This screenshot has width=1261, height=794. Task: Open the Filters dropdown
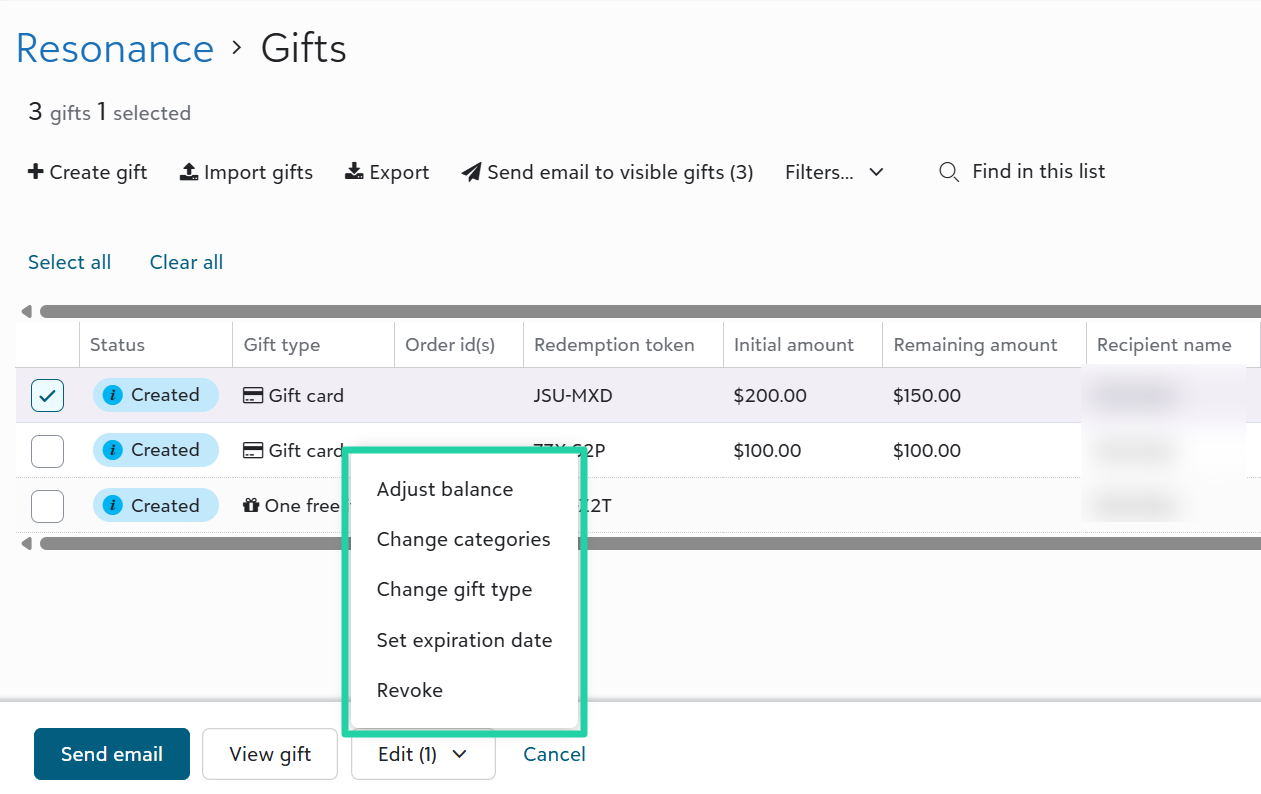pos(834,172)
